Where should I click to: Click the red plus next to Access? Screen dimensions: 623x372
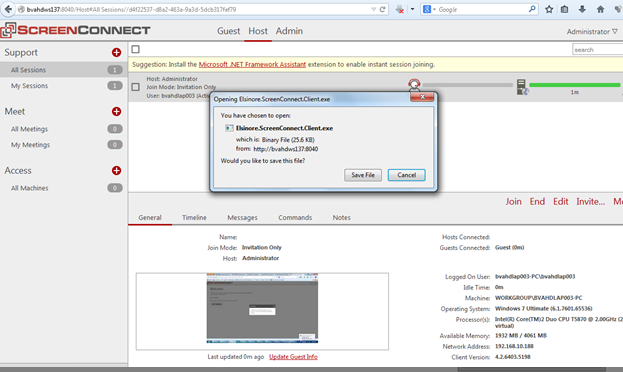pos(116,170)
